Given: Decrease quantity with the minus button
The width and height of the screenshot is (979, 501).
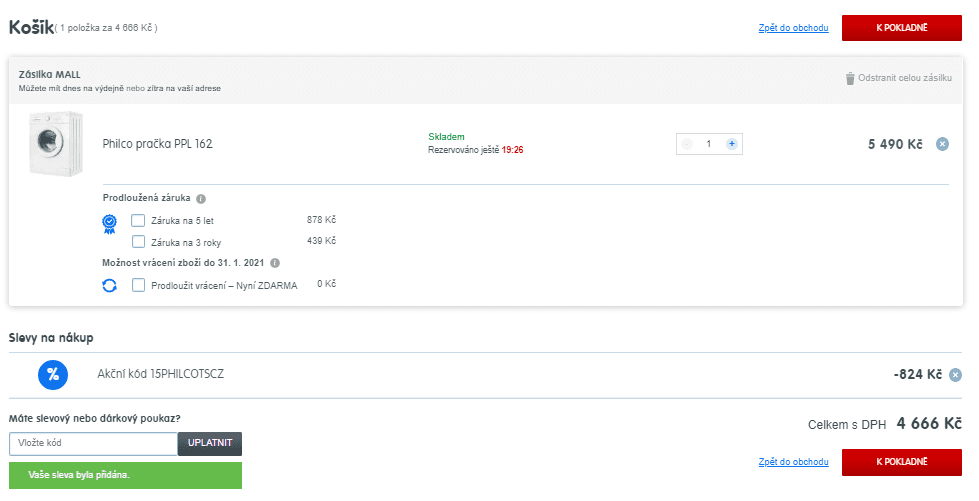Looking at the screenshot, I should click(x=687, y=144).
